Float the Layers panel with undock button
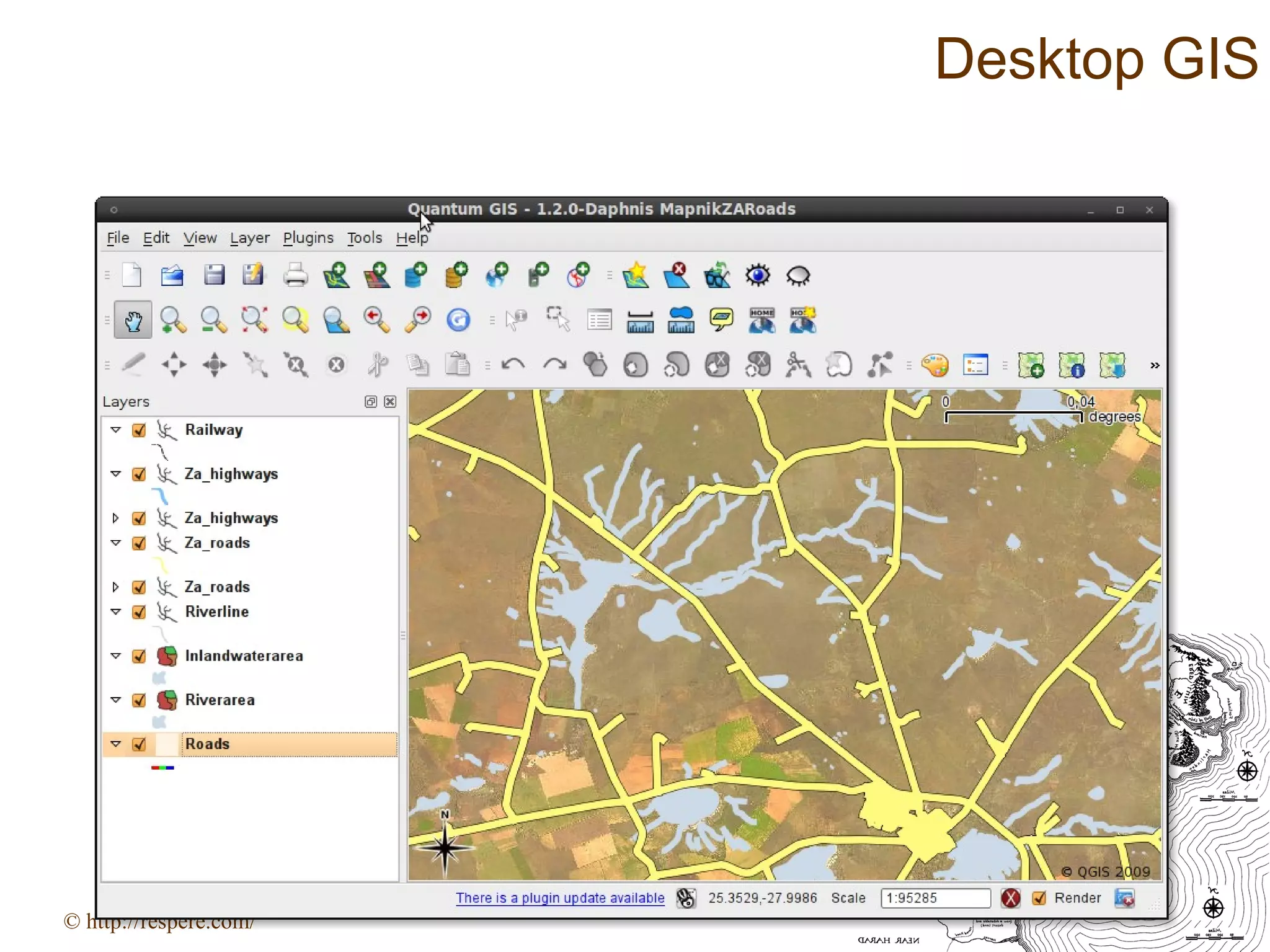Image resolution: width=1270 pixels, height=952 pixels. pyautogui.click(x=370, y=402)
